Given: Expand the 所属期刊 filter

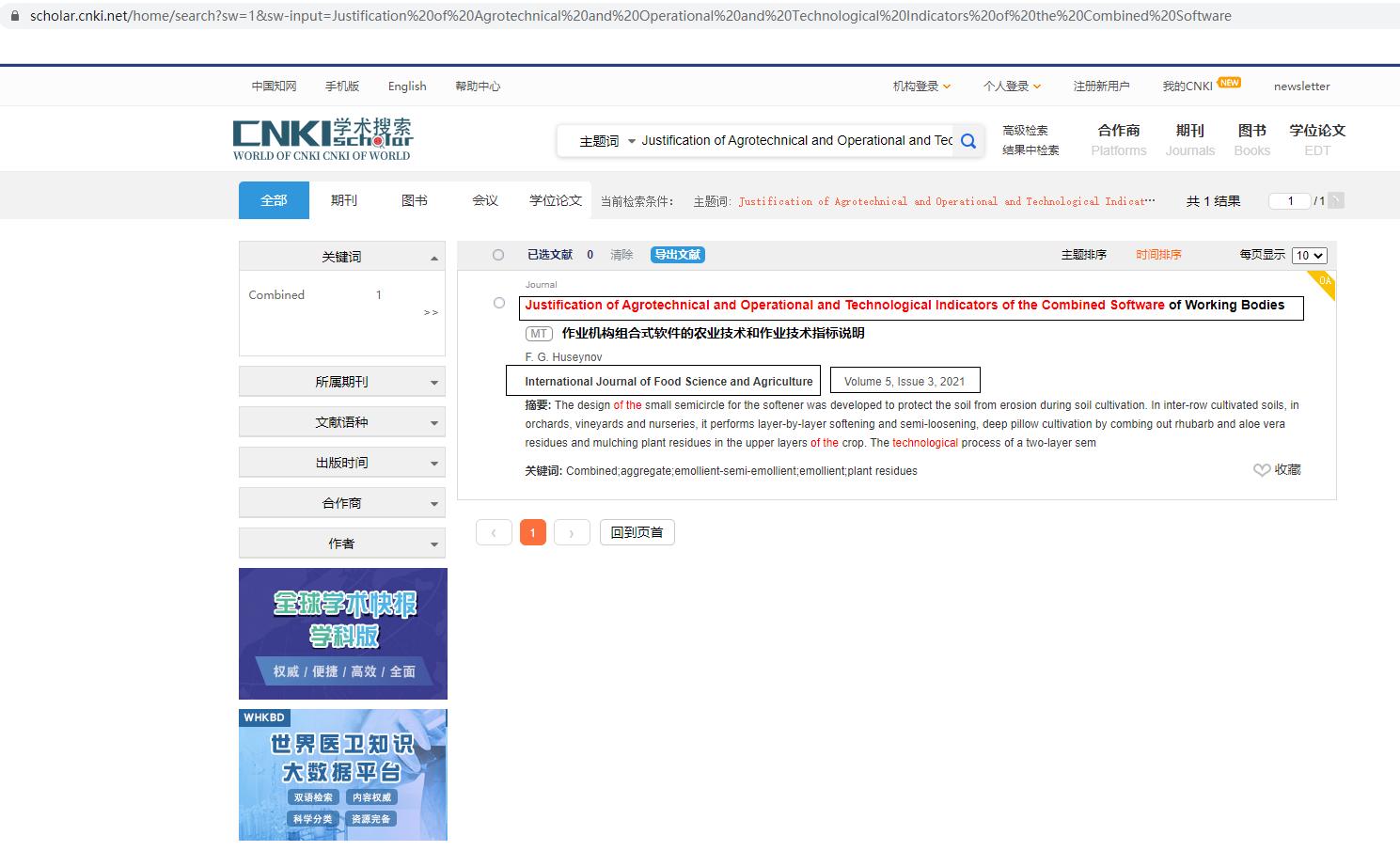Looking at the screenshot, I should (342, 382).
